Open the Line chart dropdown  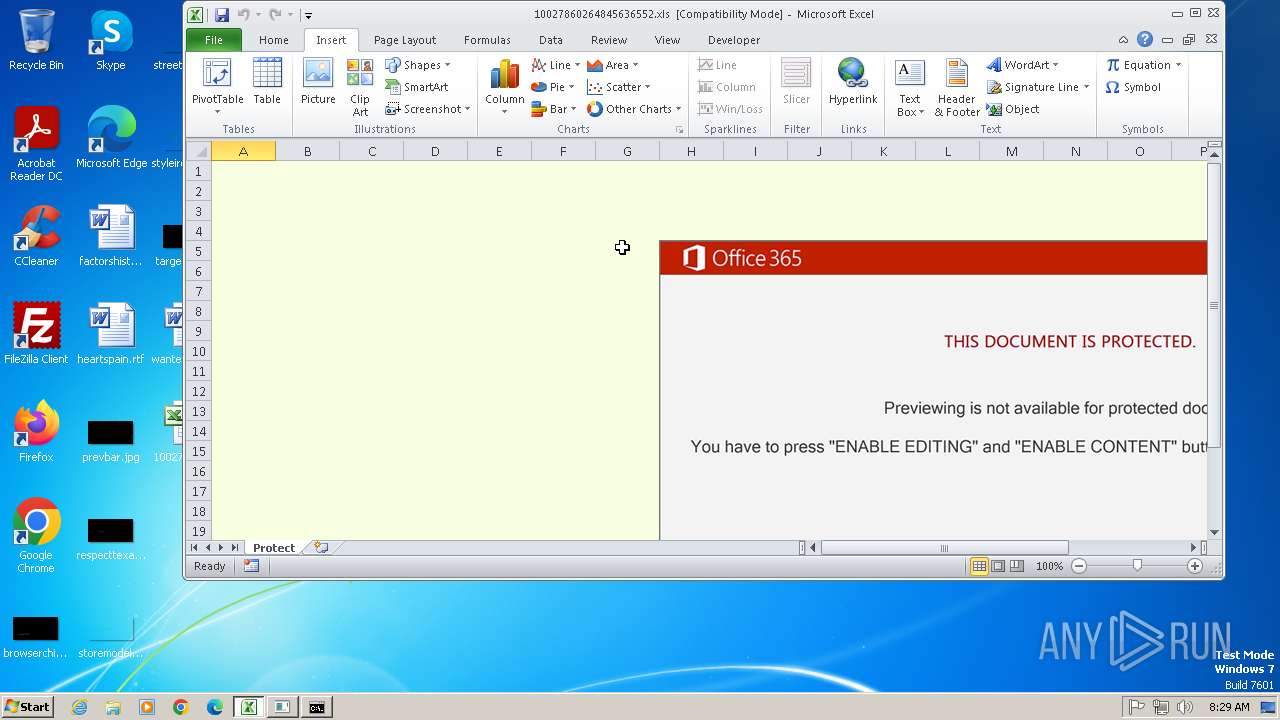(x=555, y=65)
